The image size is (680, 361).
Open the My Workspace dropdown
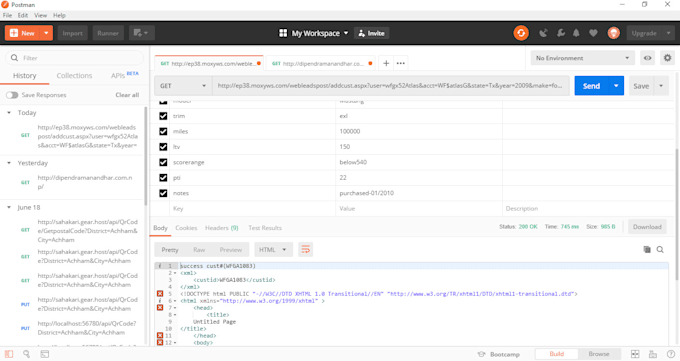tap(320, 33)
